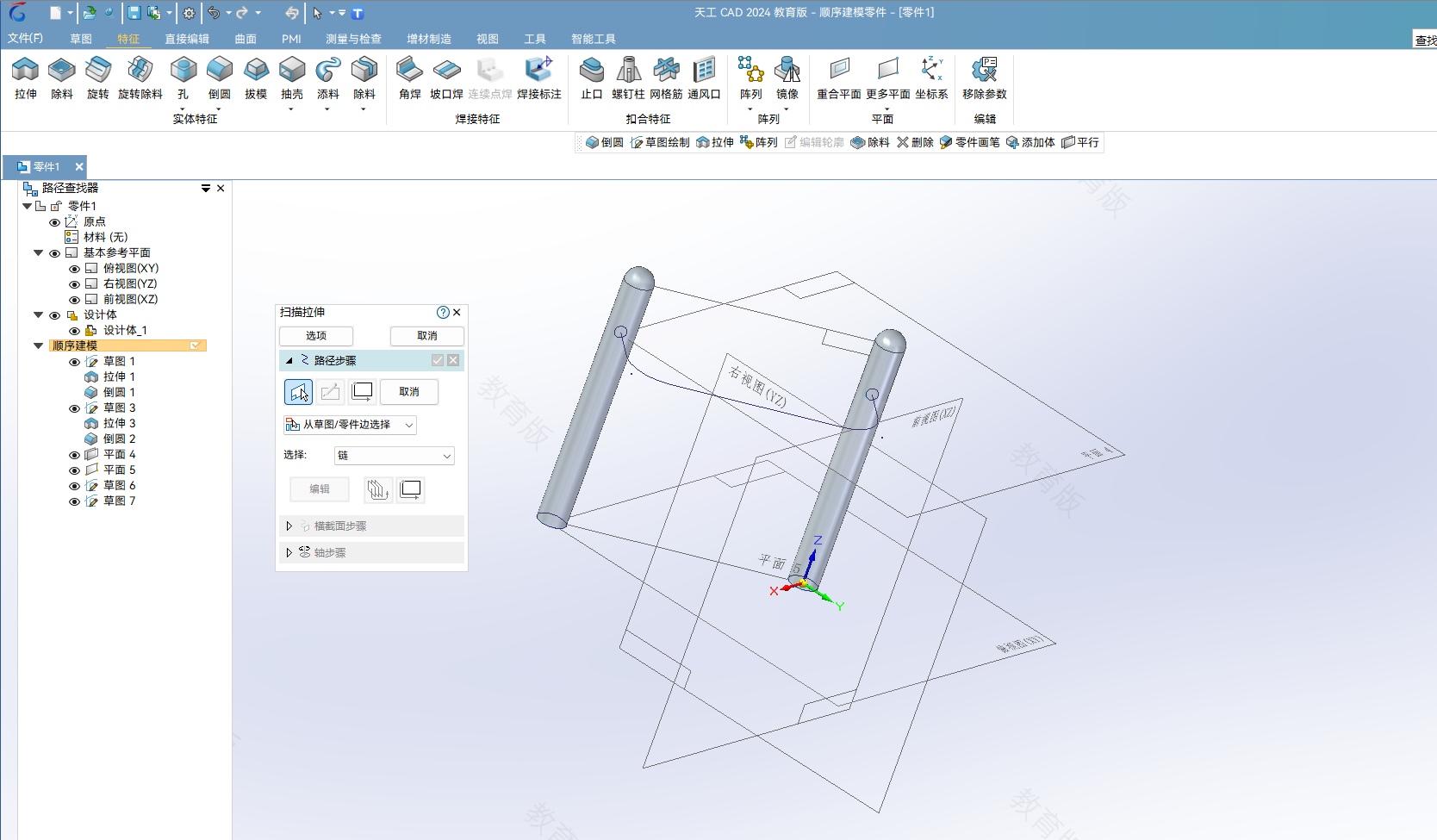Choose the 旋转 revolve feature tool
1437x840 pixels.
coord(98,78)
